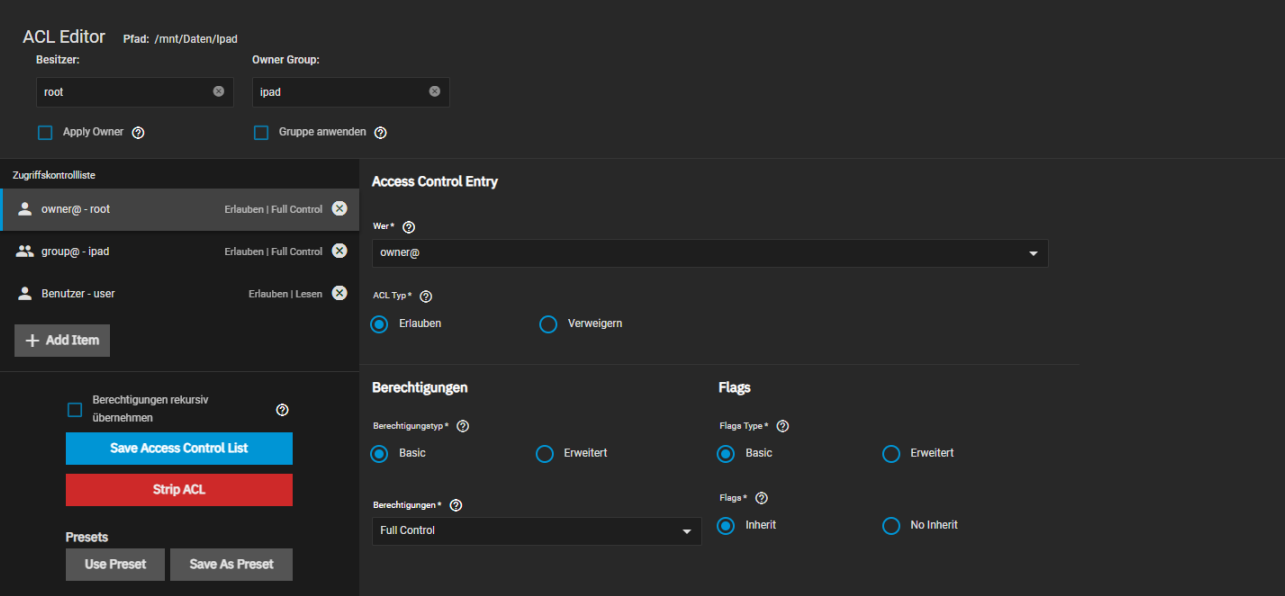
Task: Click the path text /mnt/Daten/Ipad
Action: click(196, 39)
